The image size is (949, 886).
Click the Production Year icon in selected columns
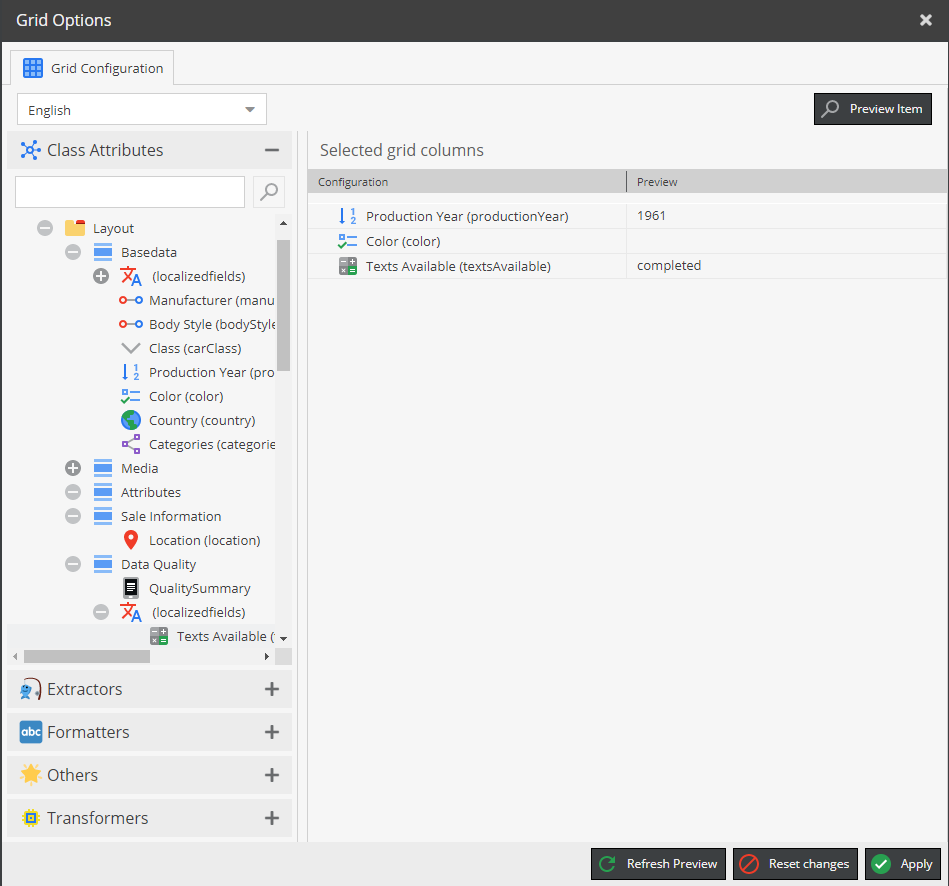coord(347,216)
